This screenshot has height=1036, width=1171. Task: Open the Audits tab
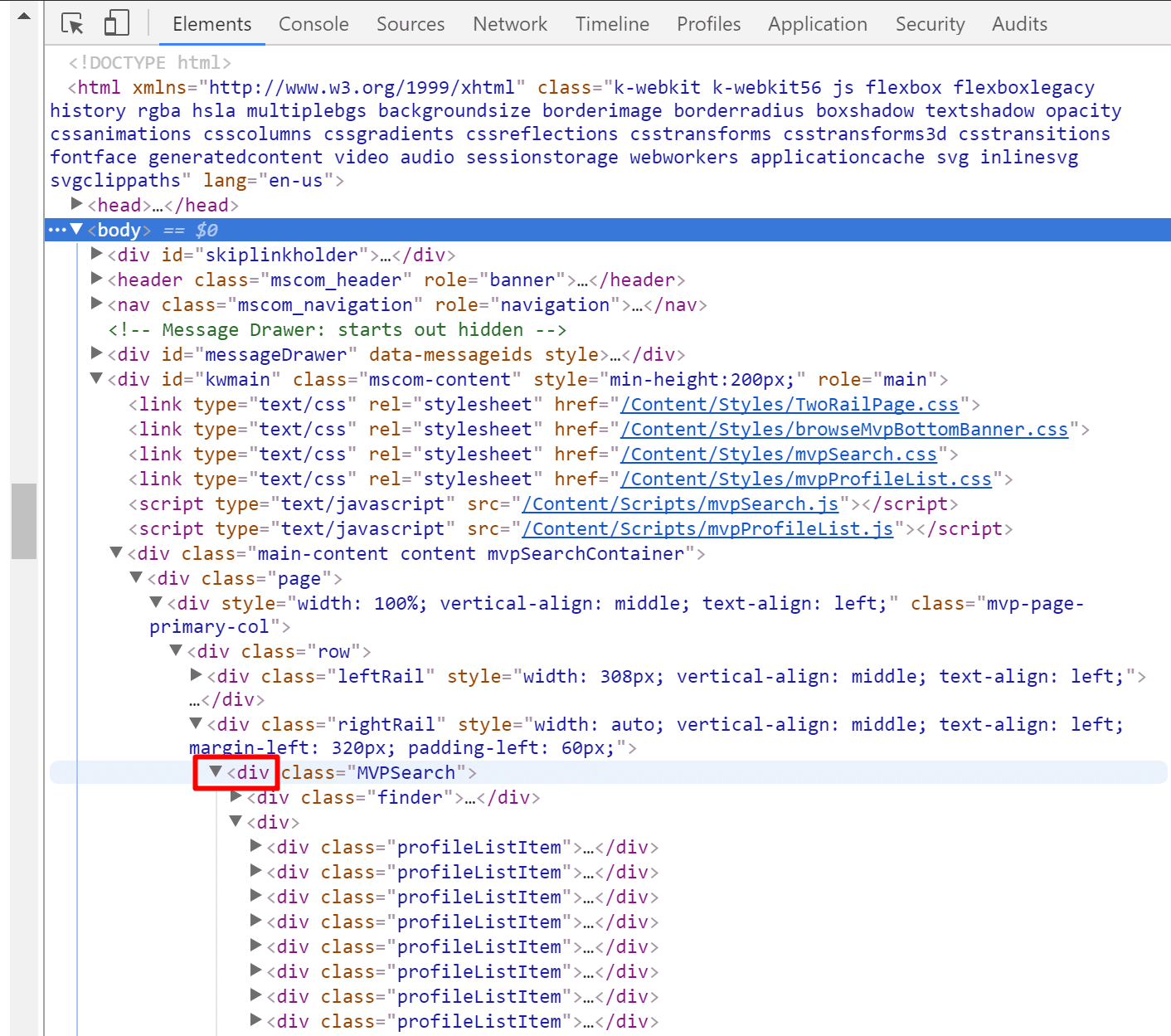(x=1019, y=24)
